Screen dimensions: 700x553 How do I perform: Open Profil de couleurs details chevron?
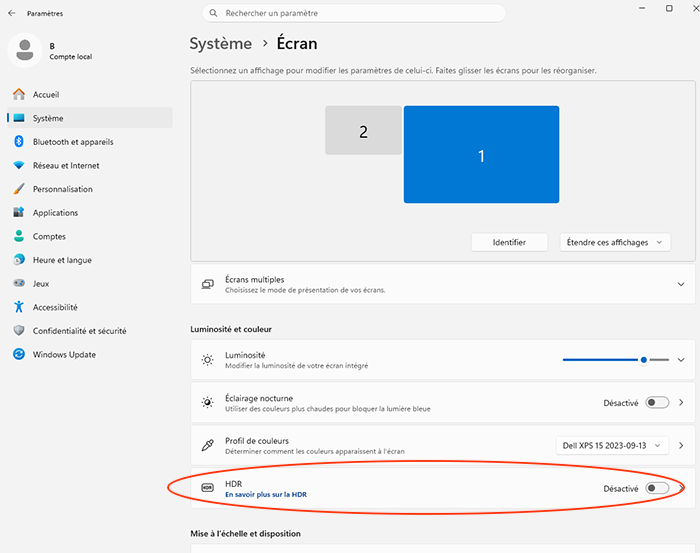coord(681,445)
